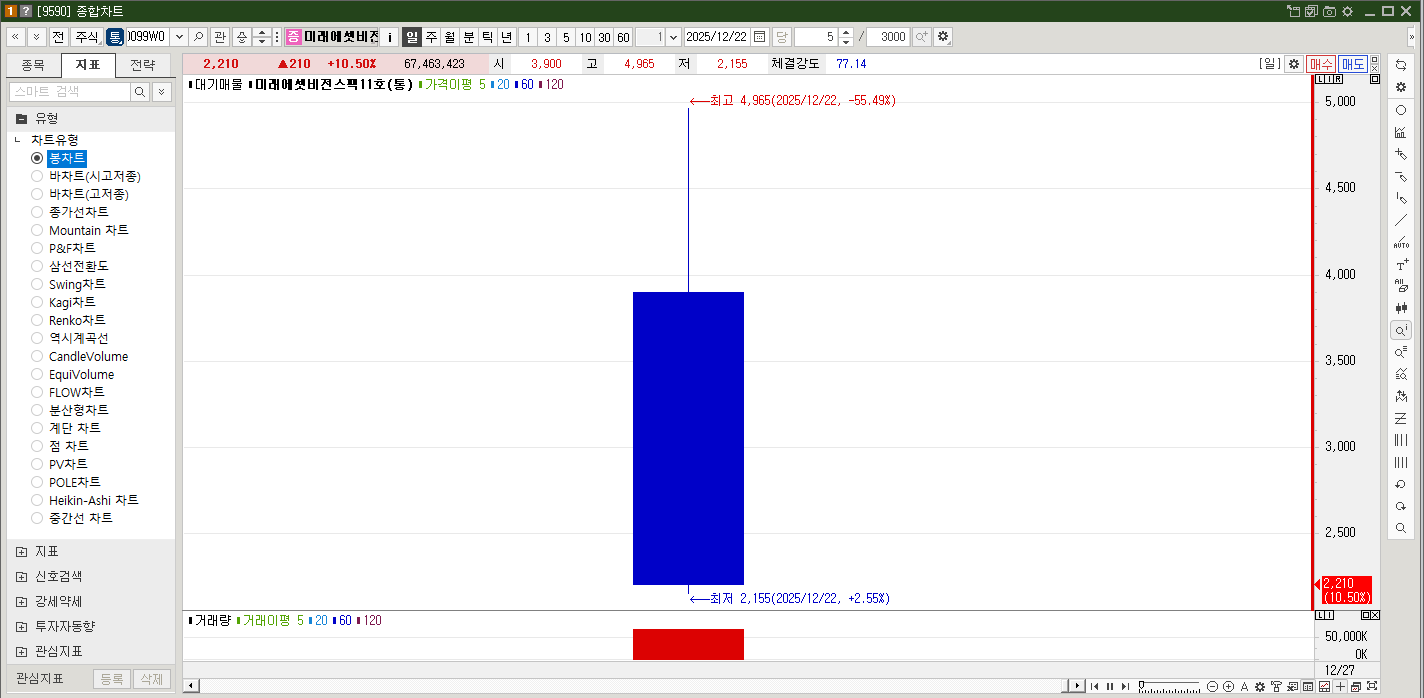Click the title bar gear settings icon

pyautogui.click(x=1347, y=10)
